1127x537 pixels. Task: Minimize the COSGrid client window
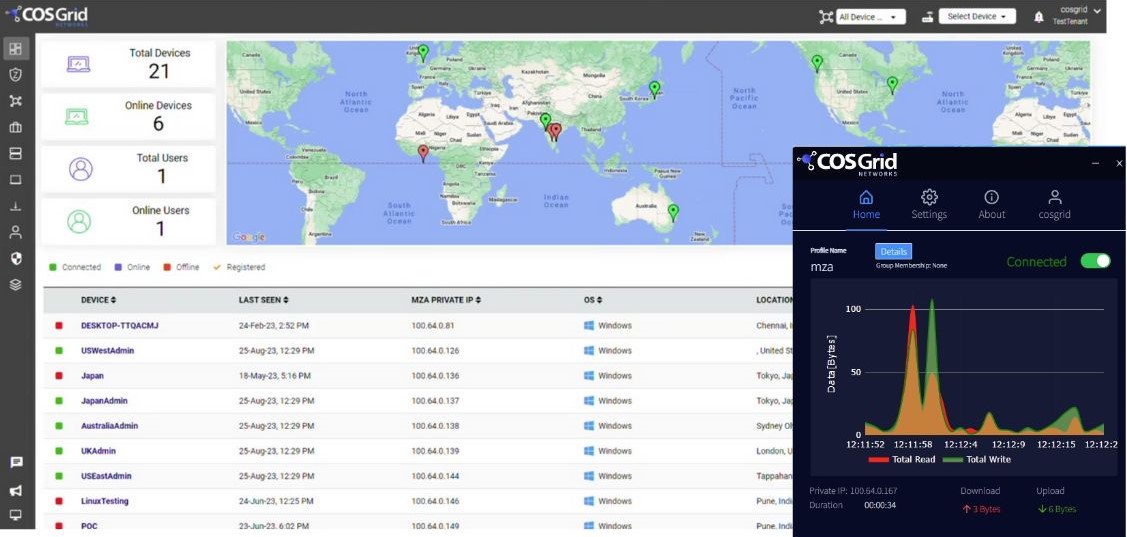pos(1095,164)
